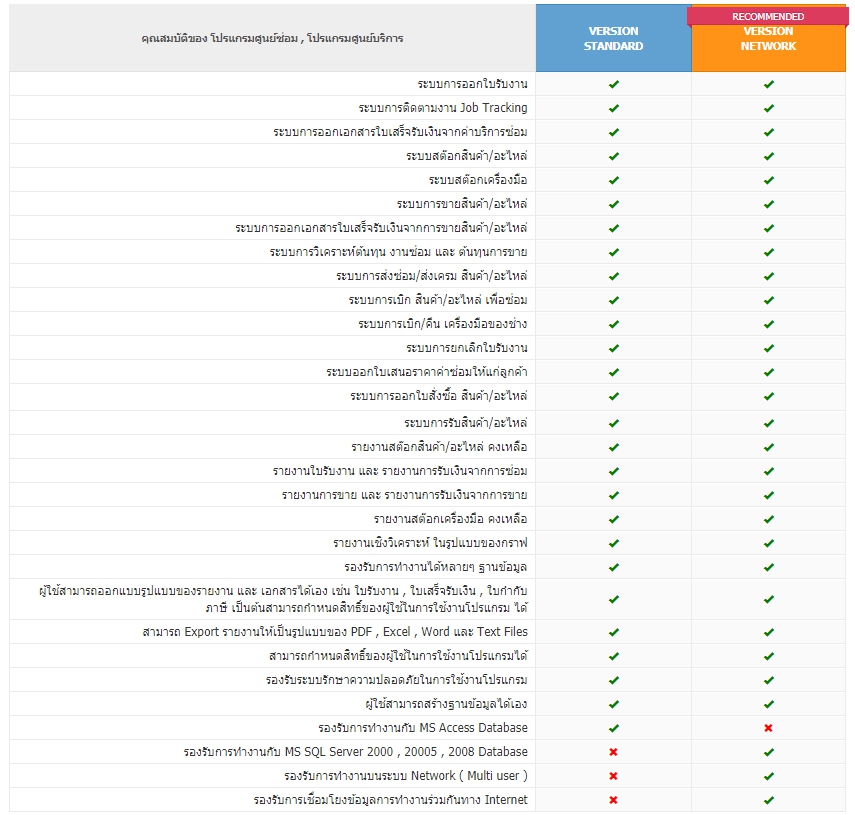
Task: Select the Job Tracking feature text
Action: (442, 108)
